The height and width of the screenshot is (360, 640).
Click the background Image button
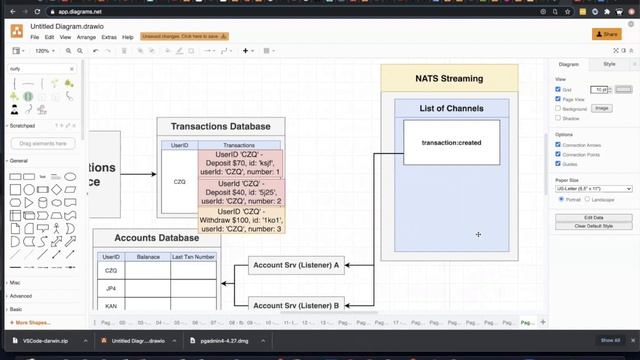tap(602, 108)
